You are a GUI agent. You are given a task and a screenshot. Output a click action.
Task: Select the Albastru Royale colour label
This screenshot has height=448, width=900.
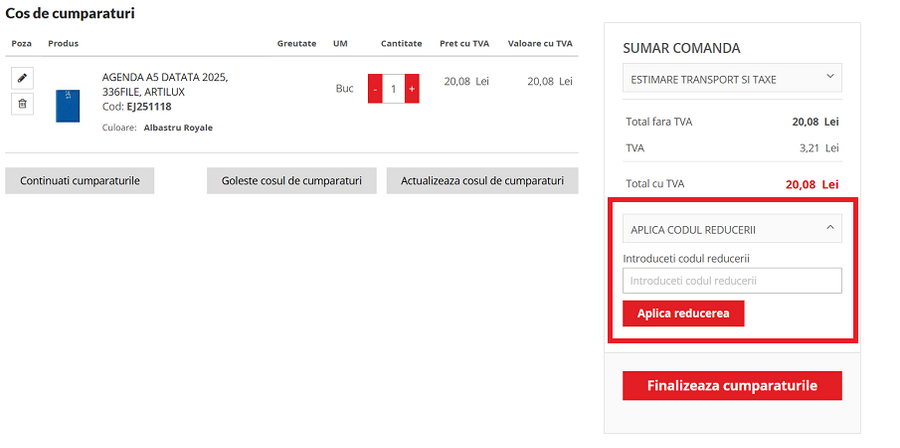tap(178, 128)
